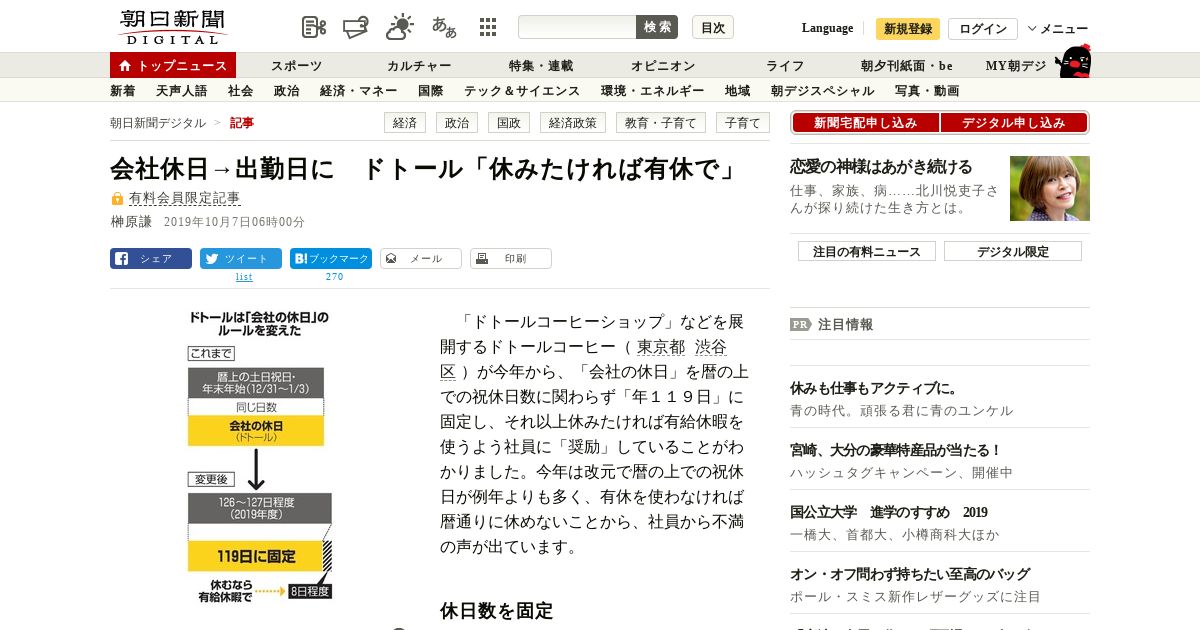
Task: Change font size with the あぁ icon
Action: (444, 27)
